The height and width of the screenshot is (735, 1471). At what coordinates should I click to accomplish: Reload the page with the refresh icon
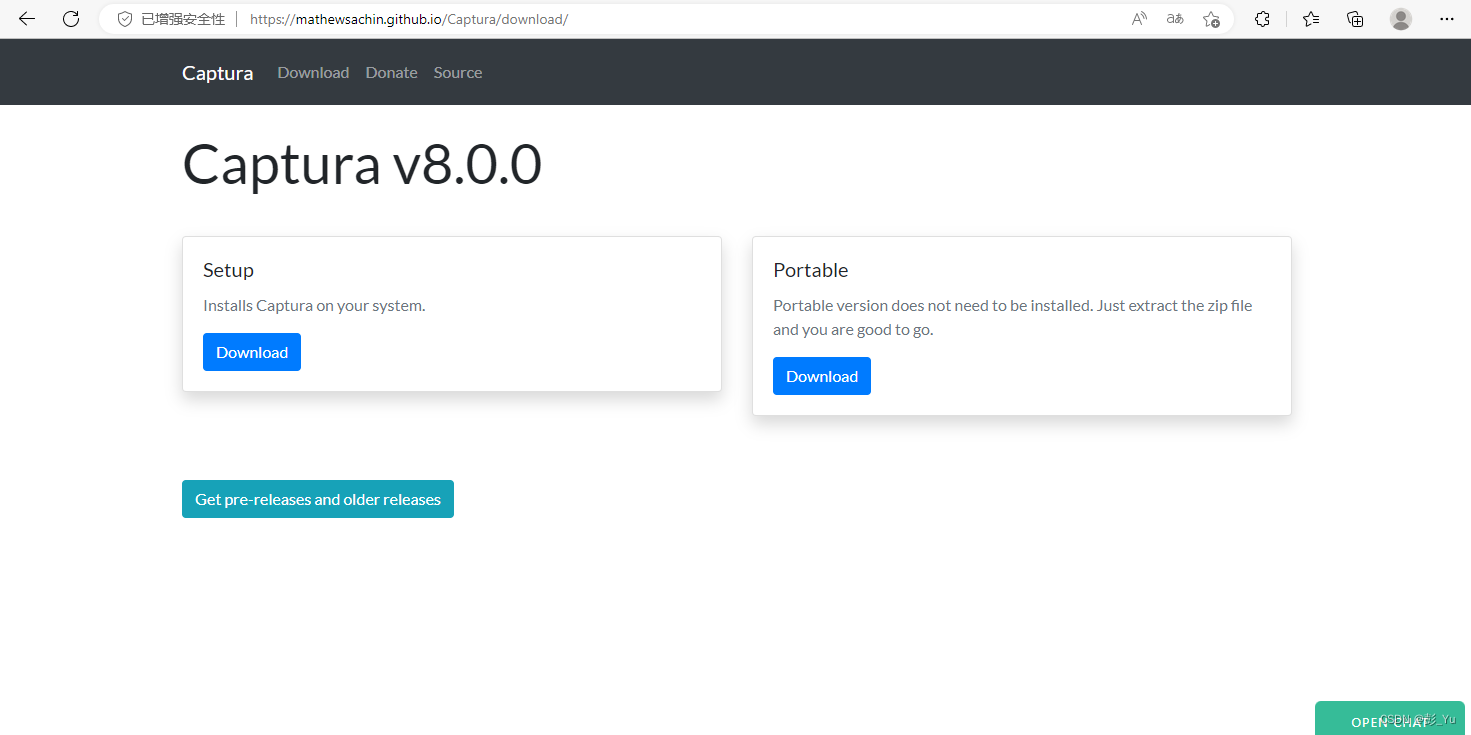tap(71, 19)
